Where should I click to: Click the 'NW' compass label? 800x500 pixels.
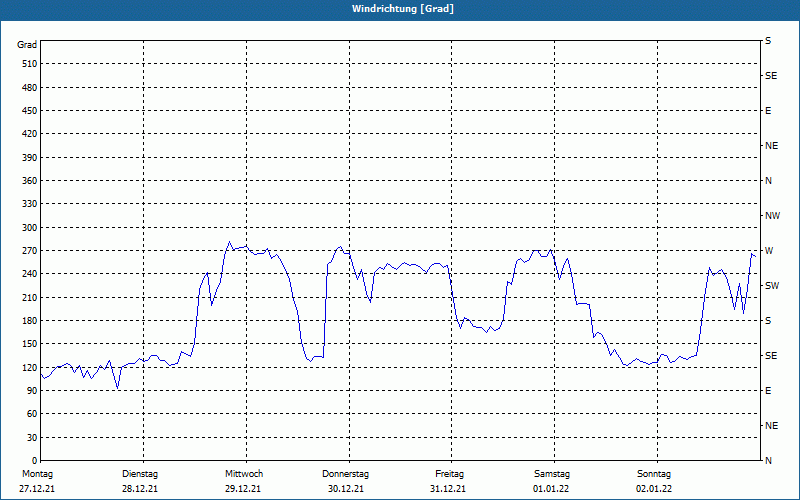point(772,216)
